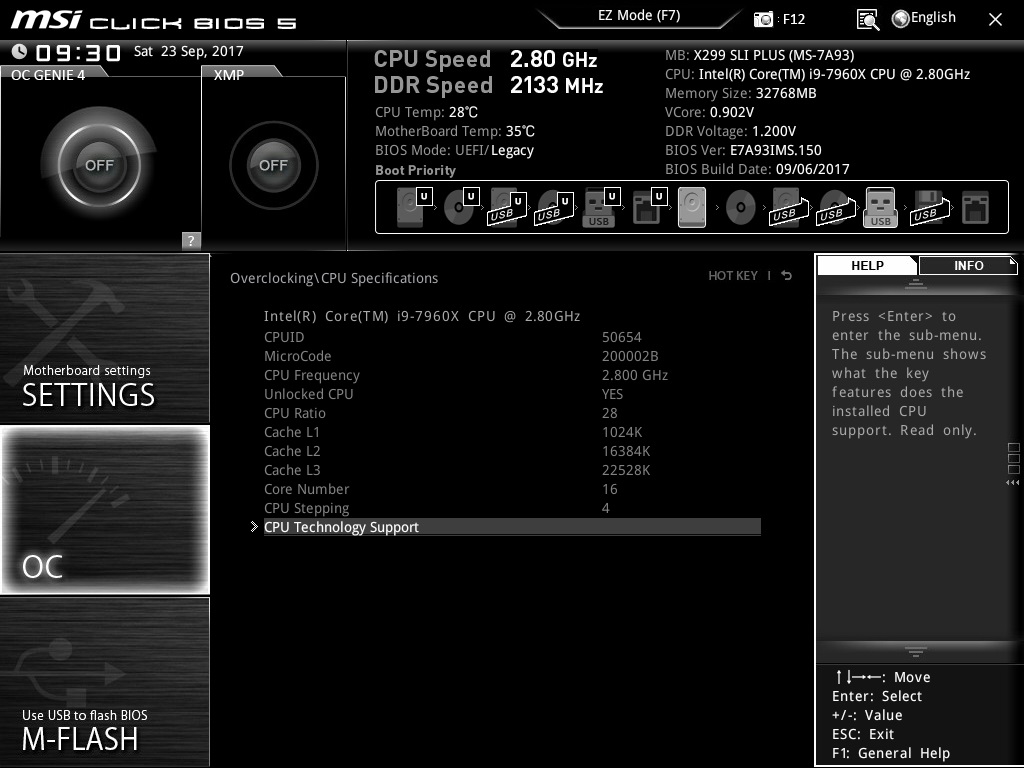Select the Core Number row
This screenshot has width=1024, height=768.
click(512, 488)
